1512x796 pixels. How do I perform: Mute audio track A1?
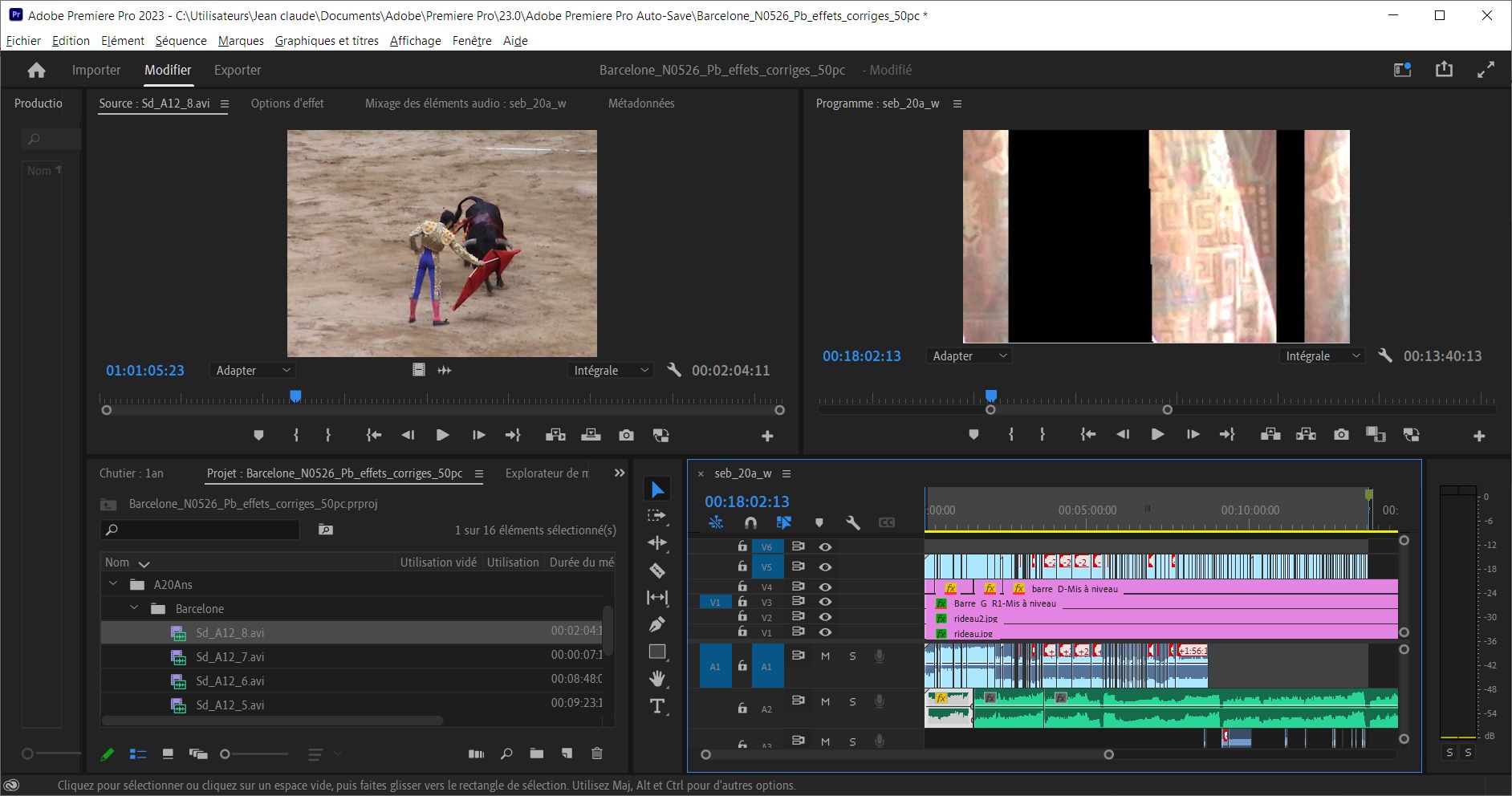[x=825, y=656]
